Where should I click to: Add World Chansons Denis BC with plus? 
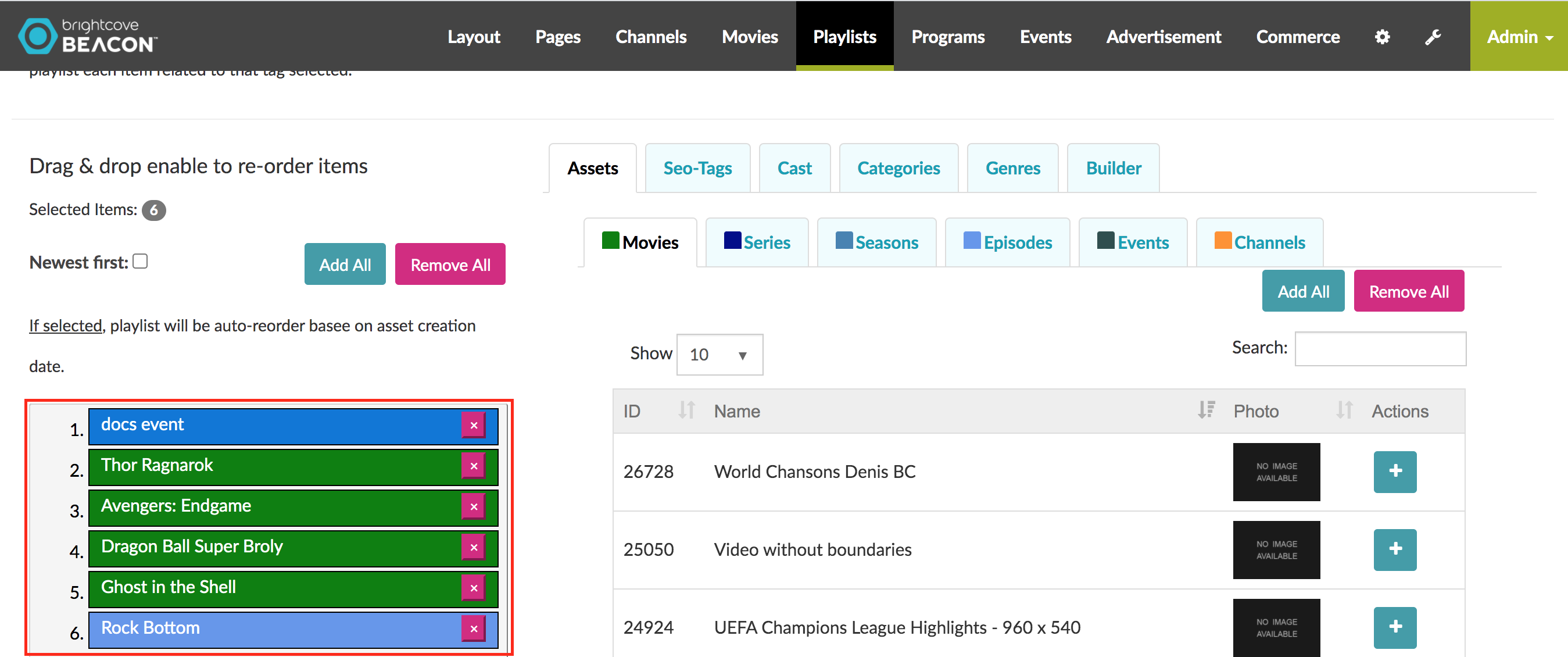click(x=1395, y=472)
